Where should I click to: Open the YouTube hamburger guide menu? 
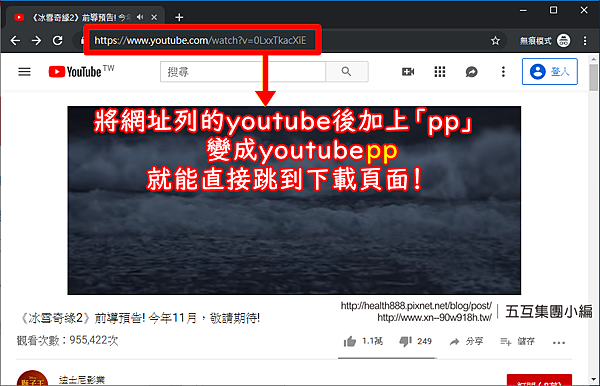click(x=24, y=72)
